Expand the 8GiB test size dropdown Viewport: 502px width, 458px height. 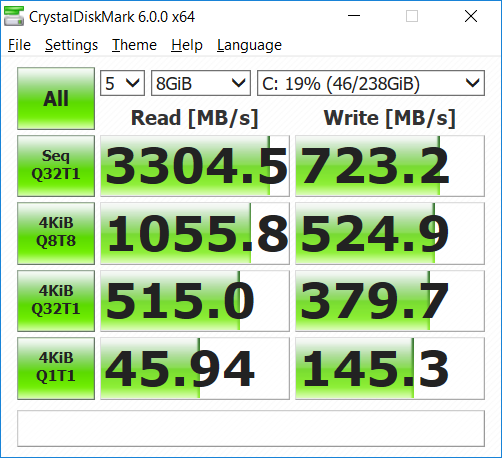pyautogui.click(x=201, y=83)
